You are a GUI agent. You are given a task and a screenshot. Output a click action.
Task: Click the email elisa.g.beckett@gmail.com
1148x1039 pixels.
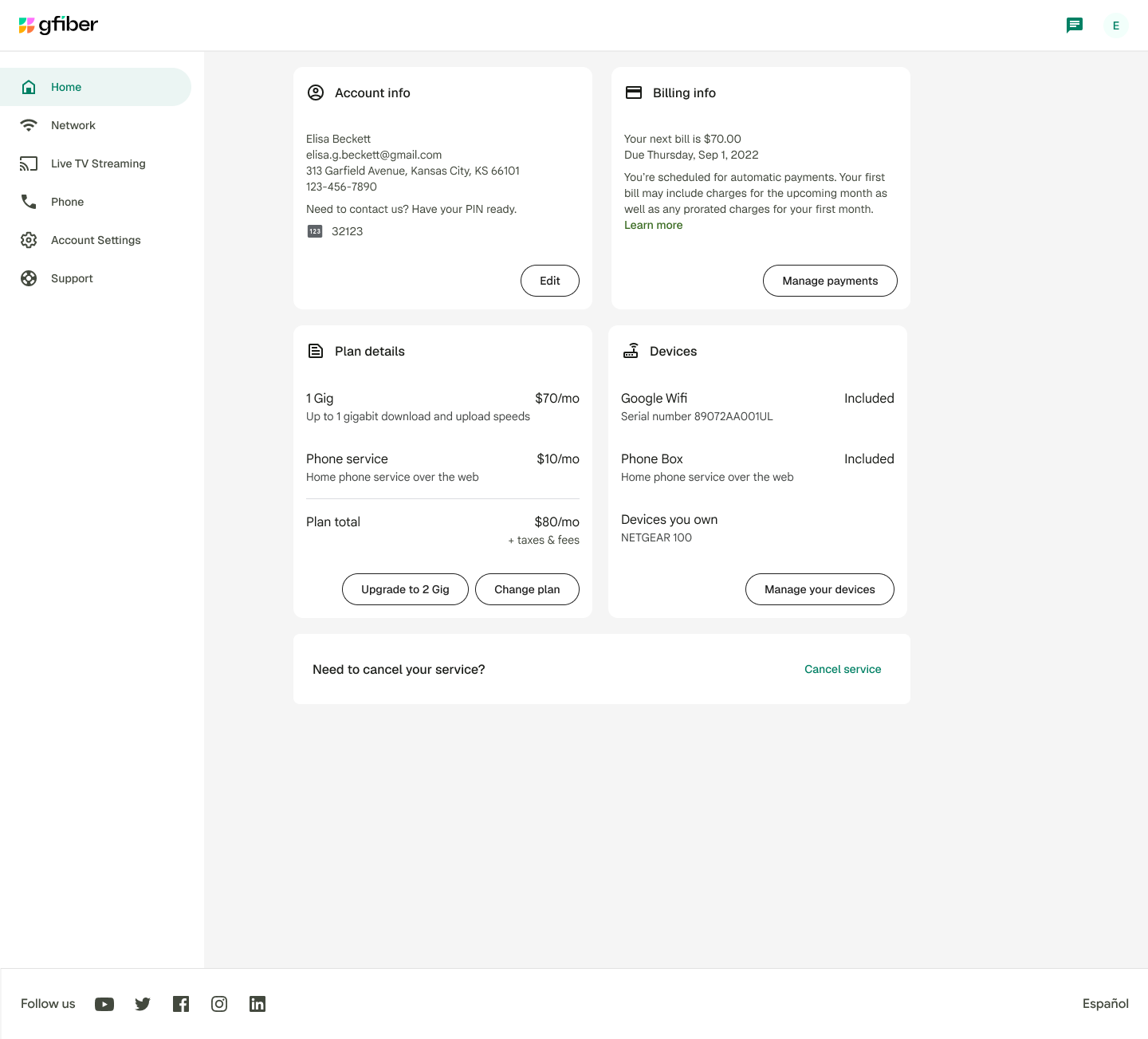[x=374, y=155]
